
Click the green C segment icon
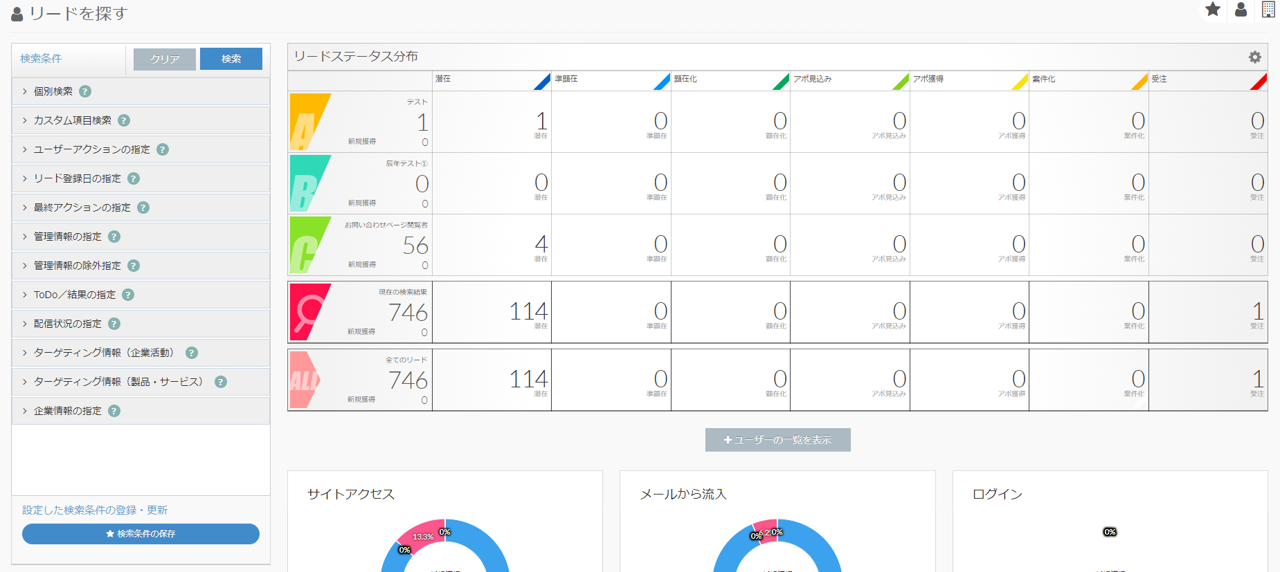[x=308, y=245]
